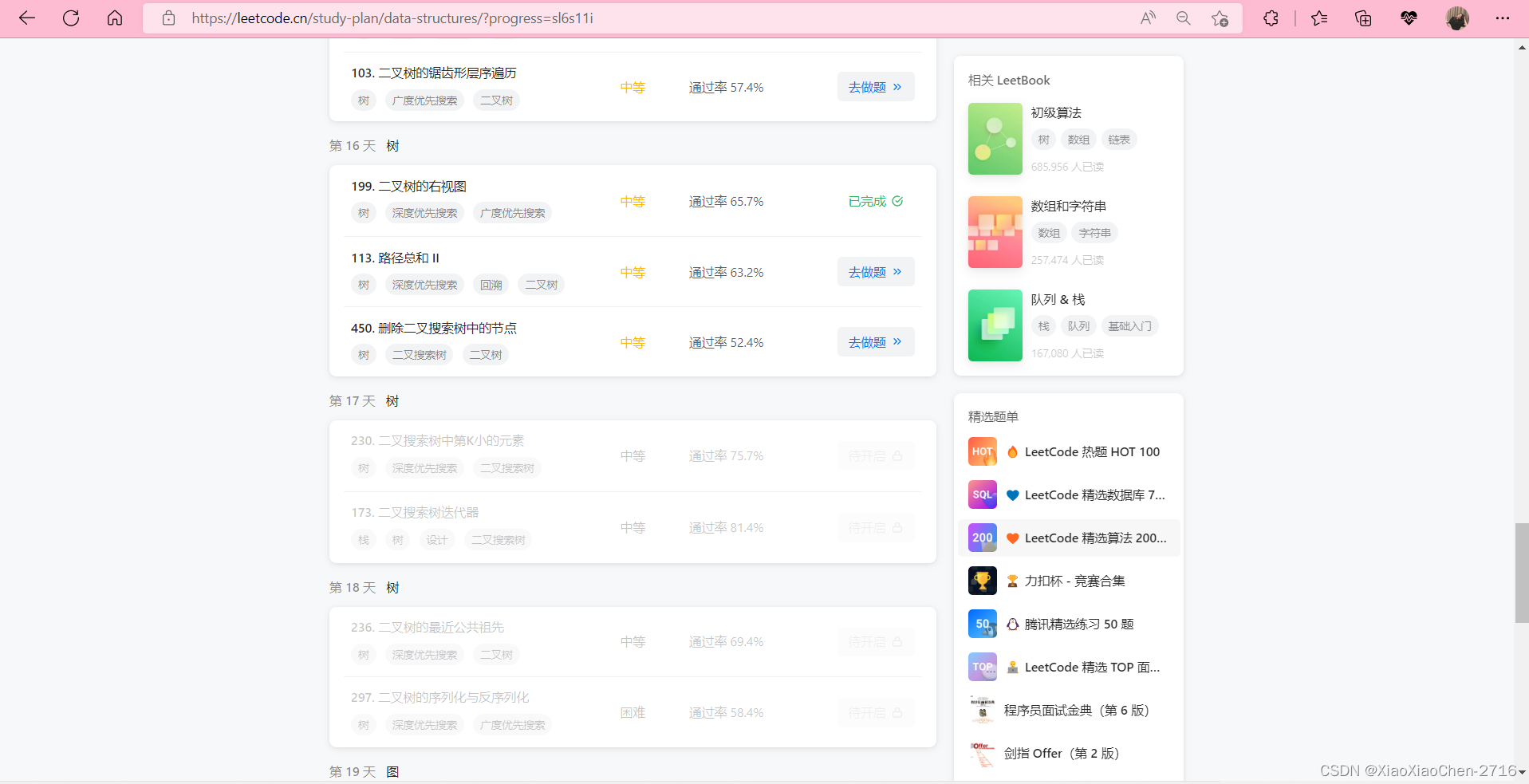Open the 力扣杯 trophy icon
This screenshot has height=784, width=1529.
[982, 581]
